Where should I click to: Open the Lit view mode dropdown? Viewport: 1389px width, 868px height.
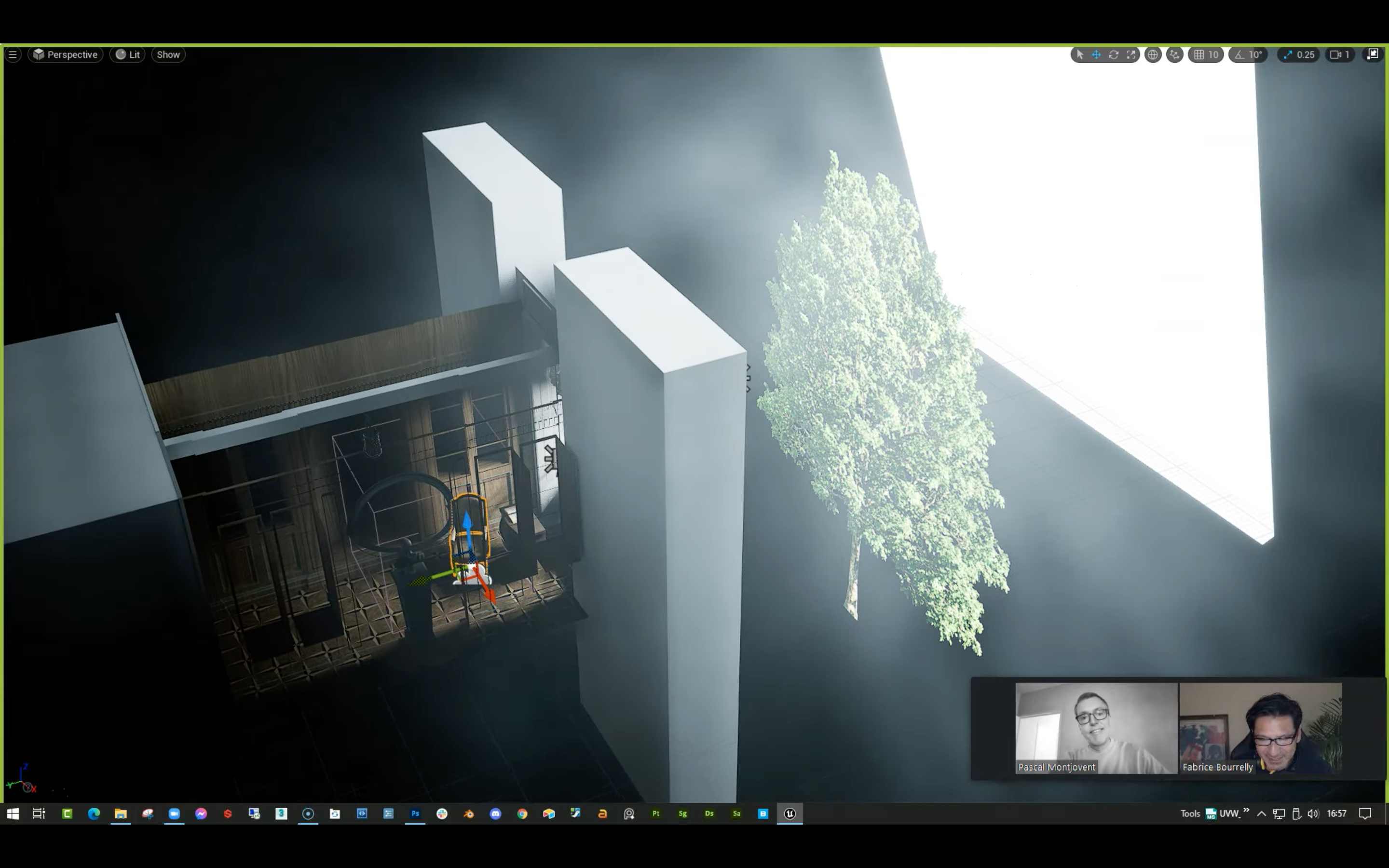click(x=127, y=54)
